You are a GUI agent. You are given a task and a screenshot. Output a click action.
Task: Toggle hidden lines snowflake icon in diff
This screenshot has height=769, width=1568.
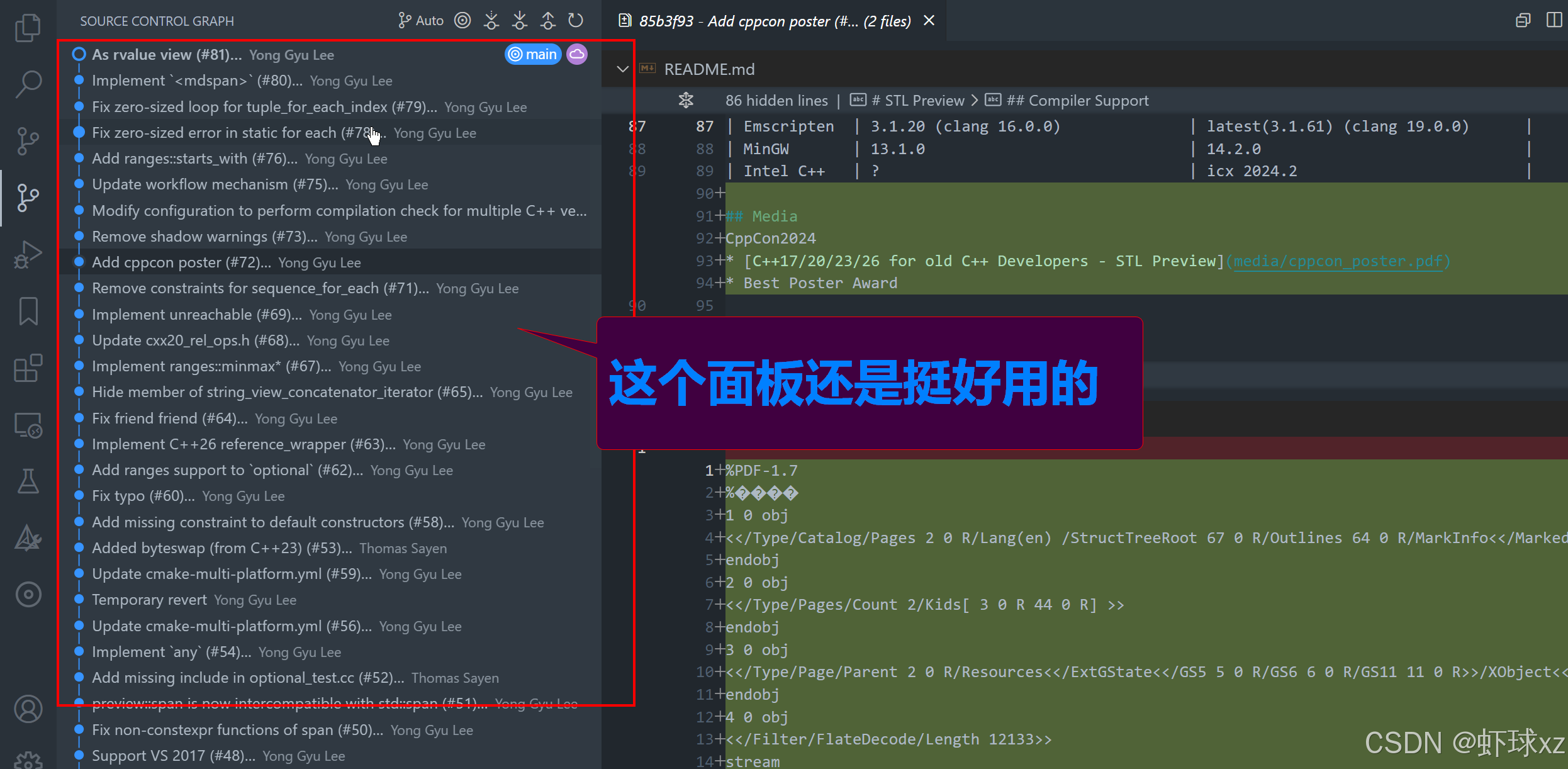(686, 100)
